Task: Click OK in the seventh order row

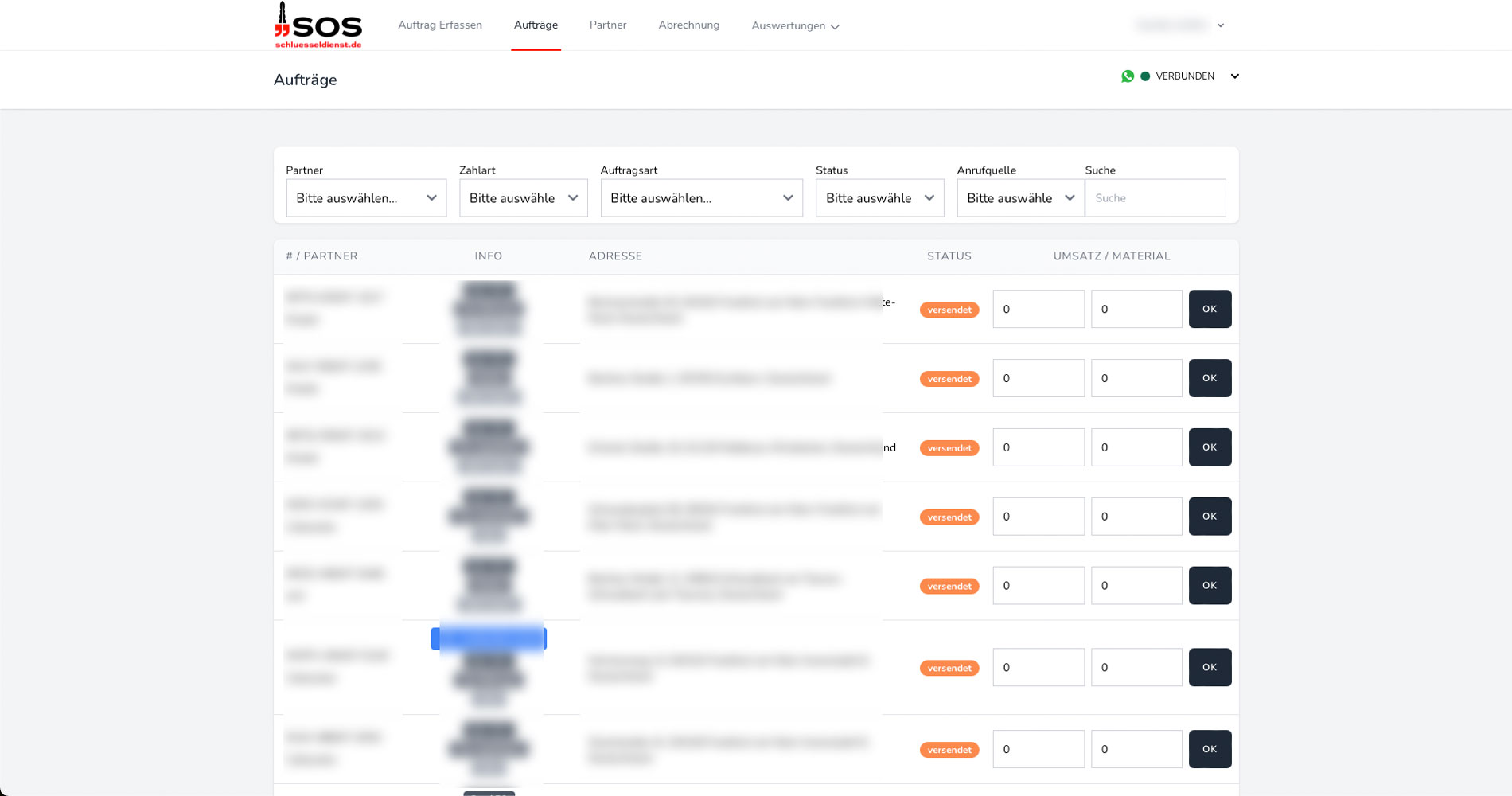Action: pyautogui.click(x=1210, y=749)
